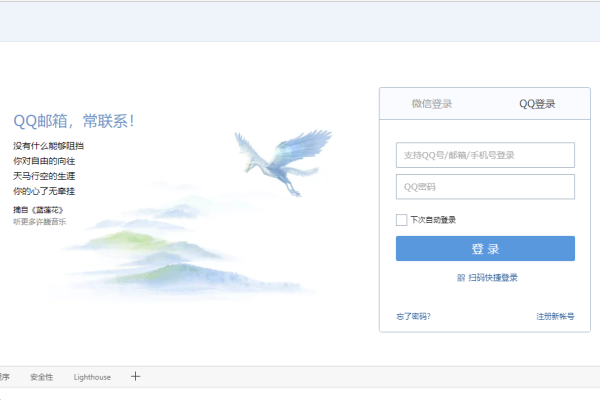This screenshot has width=600, height=400.
Task: Click the plus icon to add DevTools tab
Action: [x=135, y=377]
